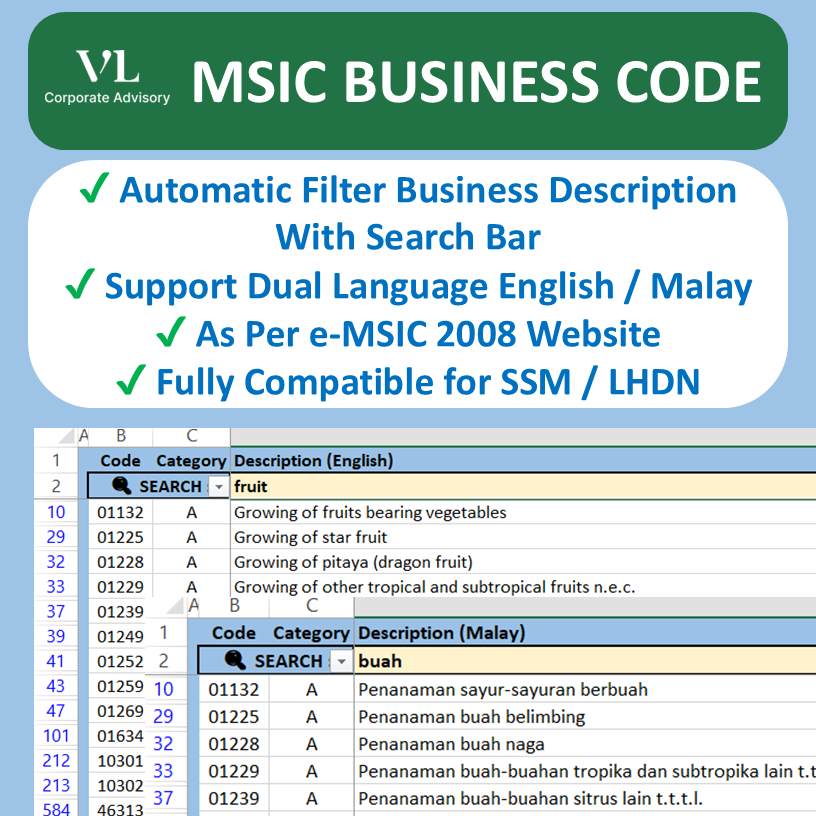
Task: Select 'Penanaman sayur-sayuran berbuah' cell
Action: click(x=585, y=690)
